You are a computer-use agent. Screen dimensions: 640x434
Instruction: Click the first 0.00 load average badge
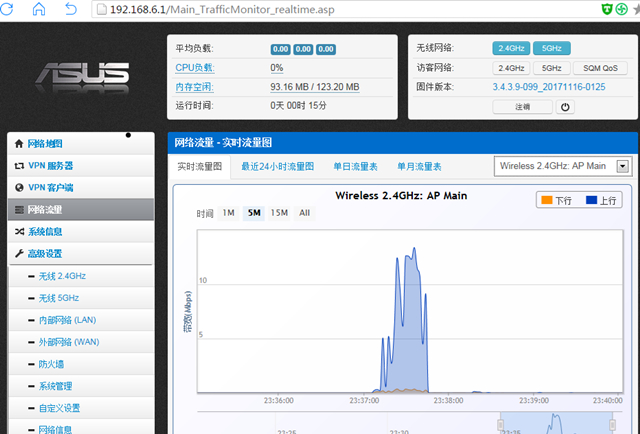[x=280, y=49]
